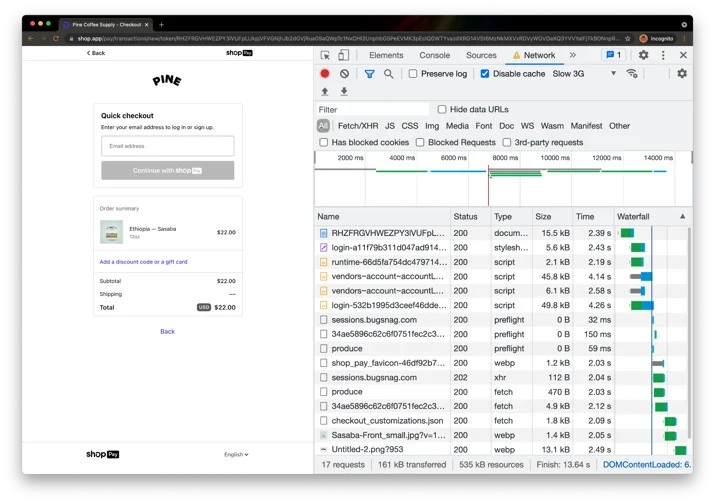Click the Shop Pay logo in header
The image size is (715, 503).
coord(239,53)
